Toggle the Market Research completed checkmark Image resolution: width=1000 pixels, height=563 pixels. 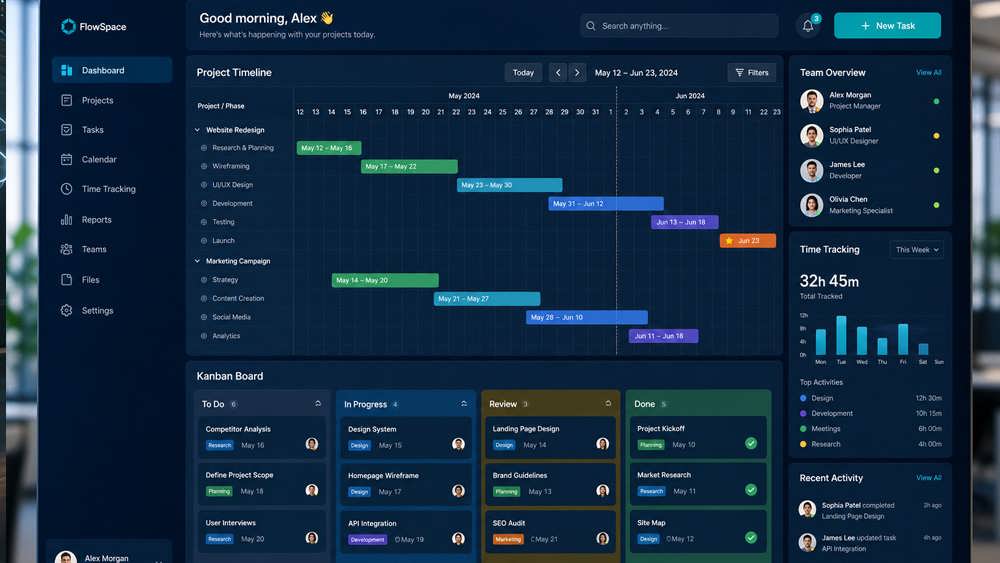tap(751, 490)
